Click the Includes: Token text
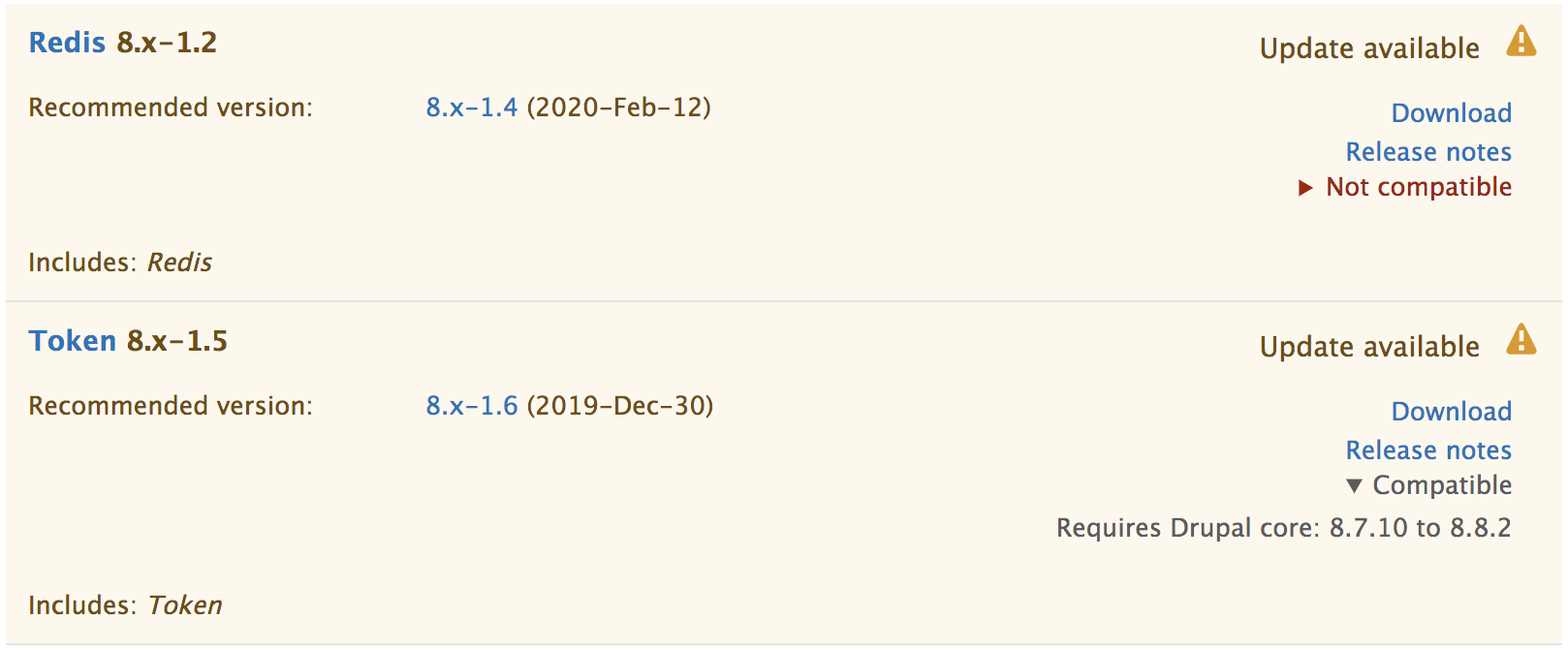Image resolution: width=1568 pixels, height=651 pixels. pos(125,605)
